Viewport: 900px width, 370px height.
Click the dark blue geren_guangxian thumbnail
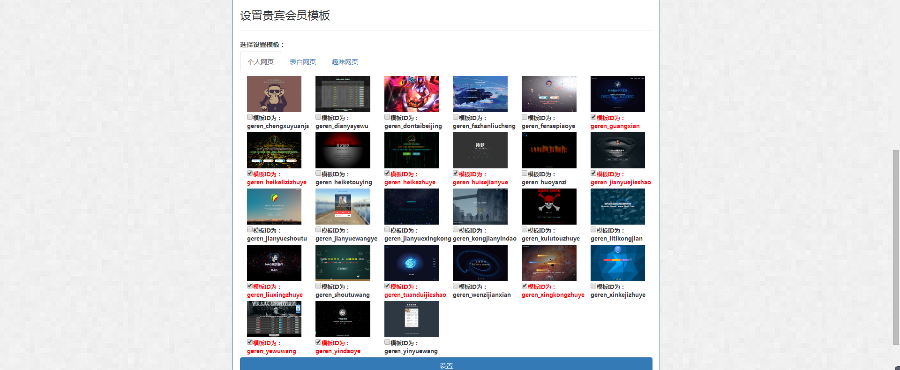pyautogui.click(x=618, y=94)
